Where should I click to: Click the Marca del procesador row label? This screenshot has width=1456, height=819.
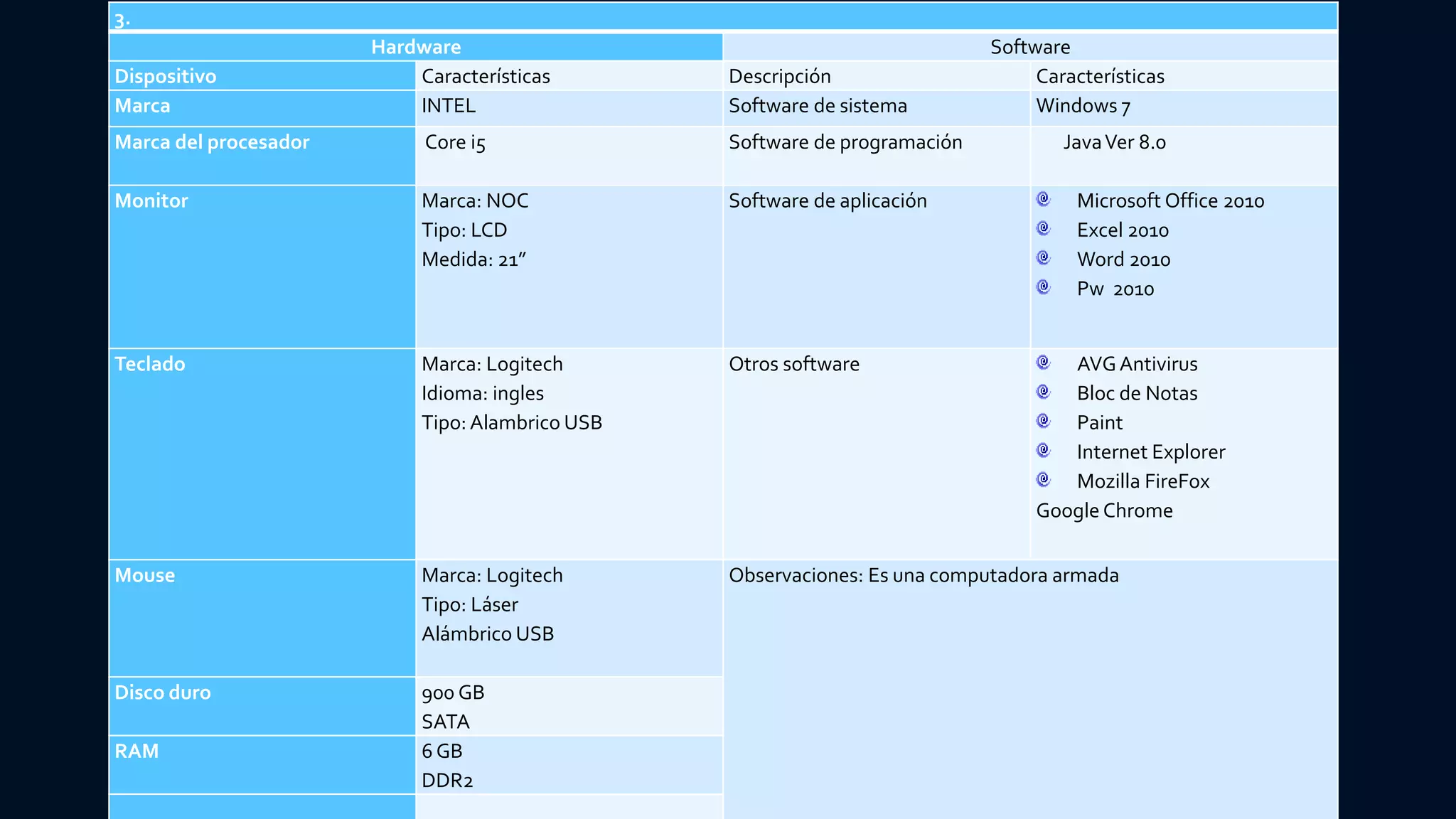(x=212, y=142)
